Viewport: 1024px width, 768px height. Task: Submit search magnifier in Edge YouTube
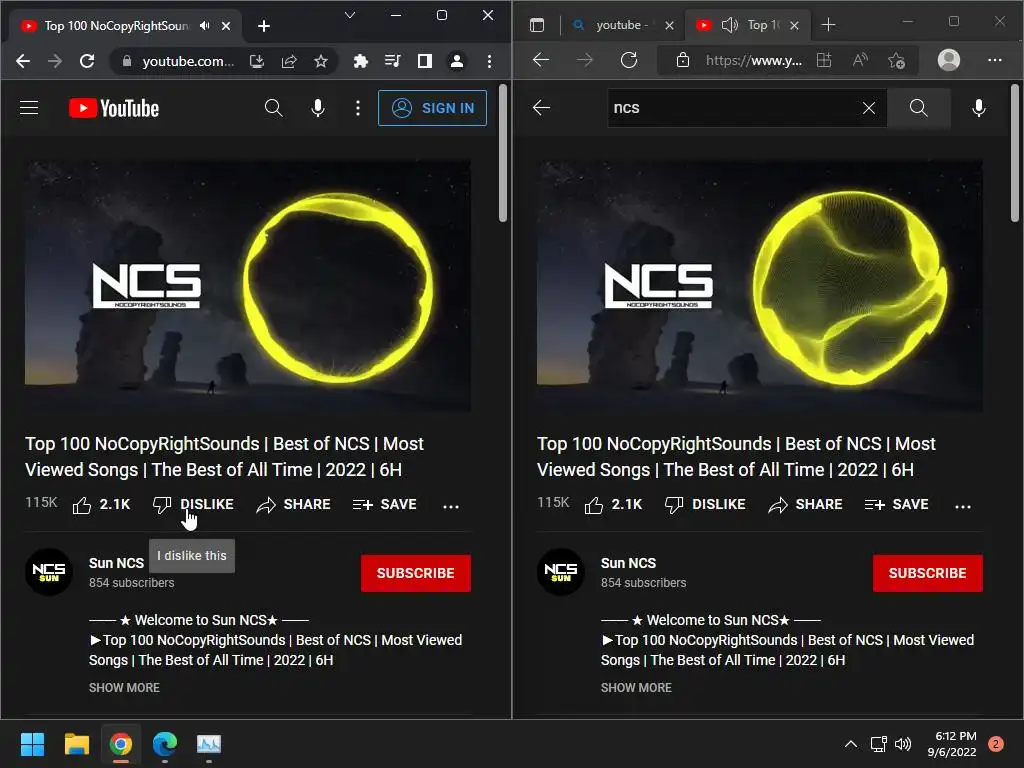[x=918, y=108]
